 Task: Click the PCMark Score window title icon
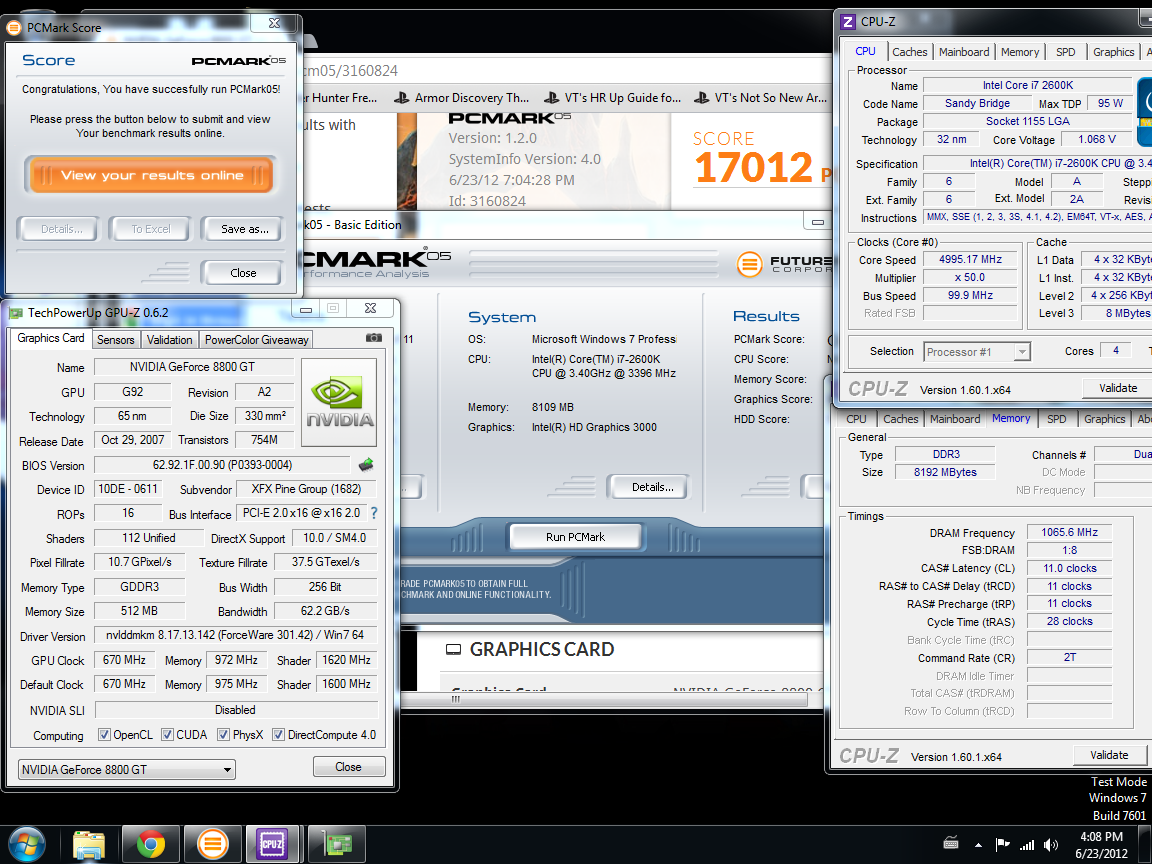(13, 28)
